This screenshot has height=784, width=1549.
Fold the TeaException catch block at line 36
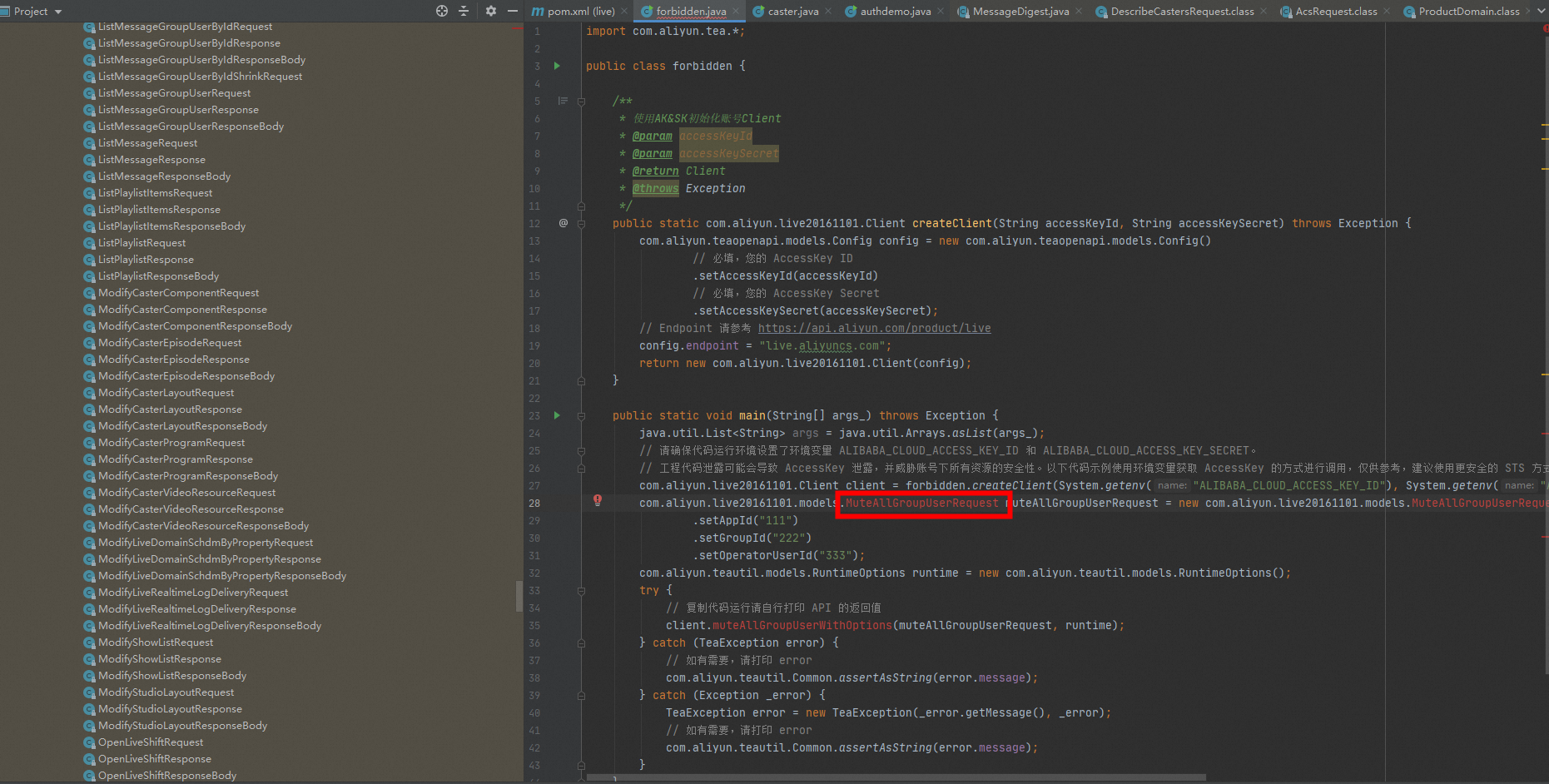581,643
